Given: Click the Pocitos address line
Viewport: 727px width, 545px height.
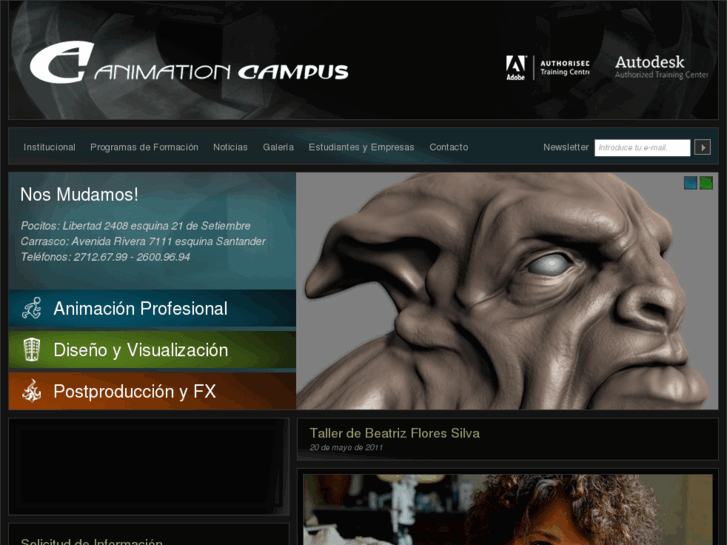Looking at the screenshot, I should tap(135, 226).
